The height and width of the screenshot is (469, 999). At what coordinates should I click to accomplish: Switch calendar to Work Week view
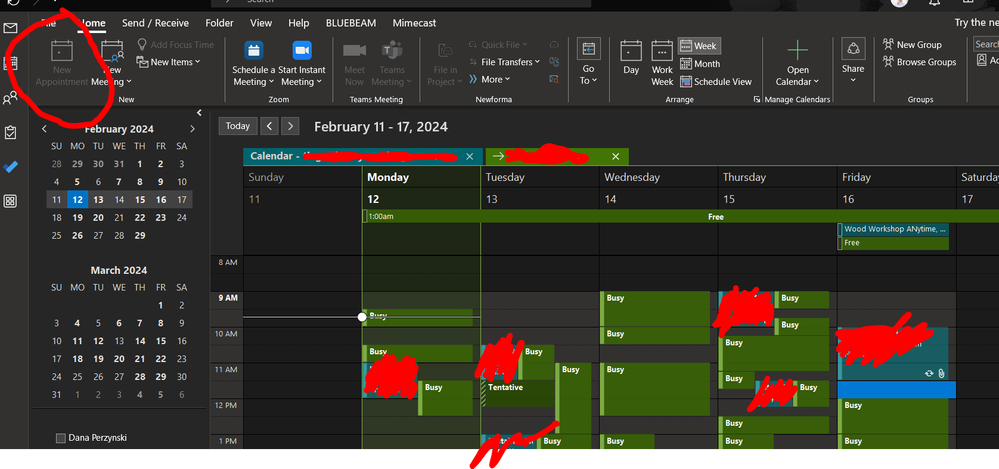pyautogui.click(x=662, y=63)
